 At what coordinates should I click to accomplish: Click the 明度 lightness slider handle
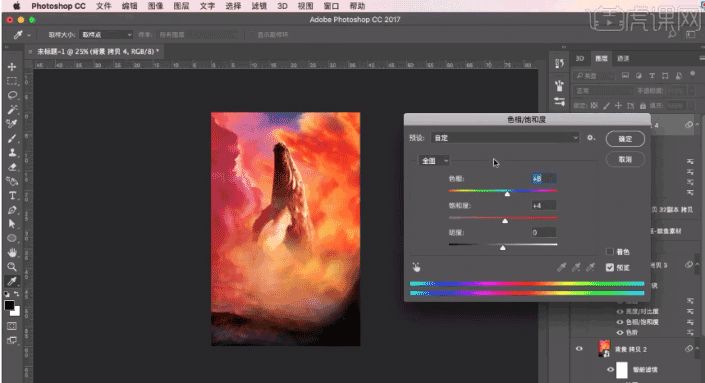coord(503,248)
